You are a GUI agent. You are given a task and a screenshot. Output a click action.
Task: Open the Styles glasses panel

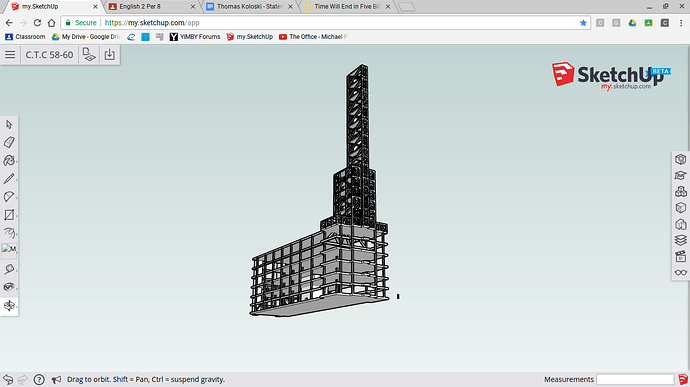[681, 273]
